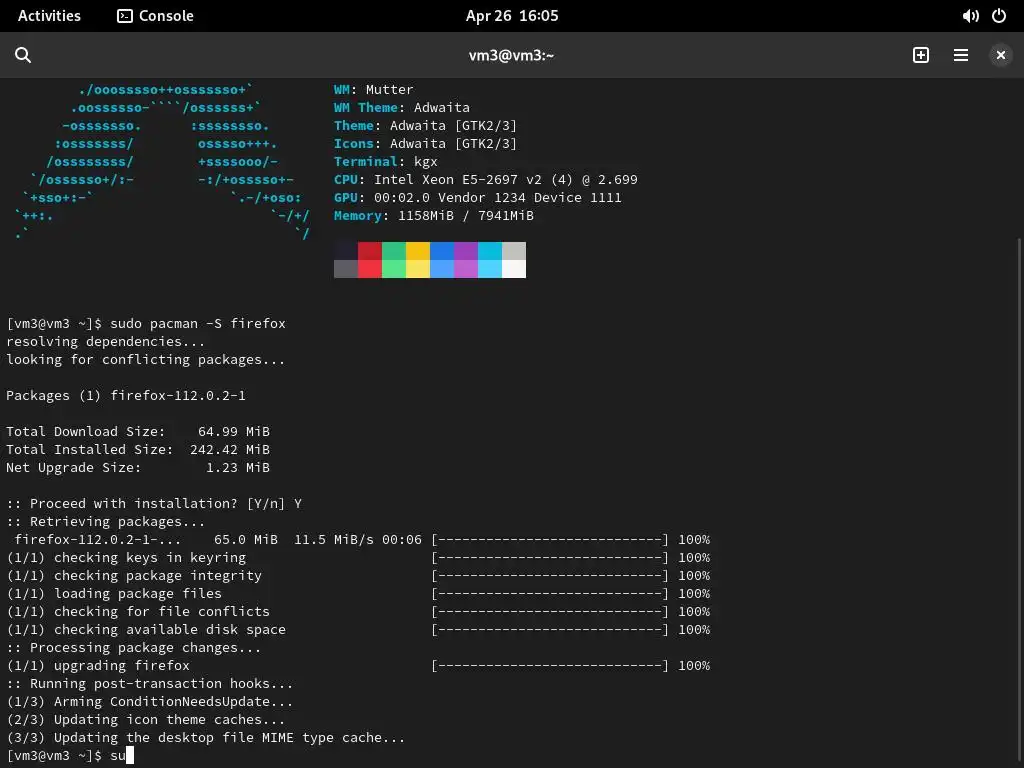
Task: Click 'Updating icon theme caches...' line
Action: tap(146, 720)
